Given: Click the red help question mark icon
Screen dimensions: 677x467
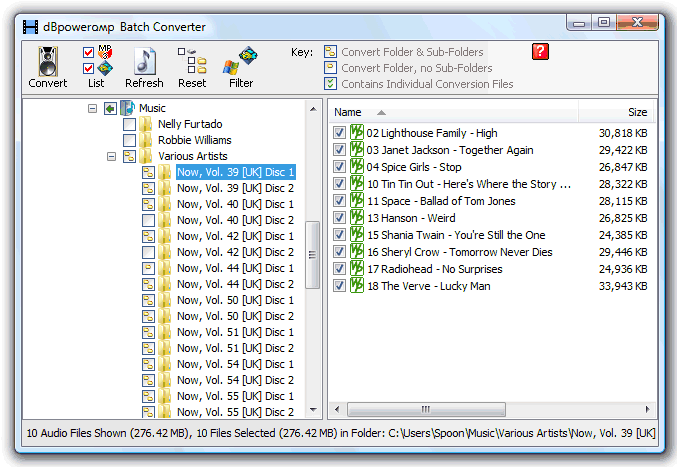Looking at the screenshot, I should coord(541,52).
